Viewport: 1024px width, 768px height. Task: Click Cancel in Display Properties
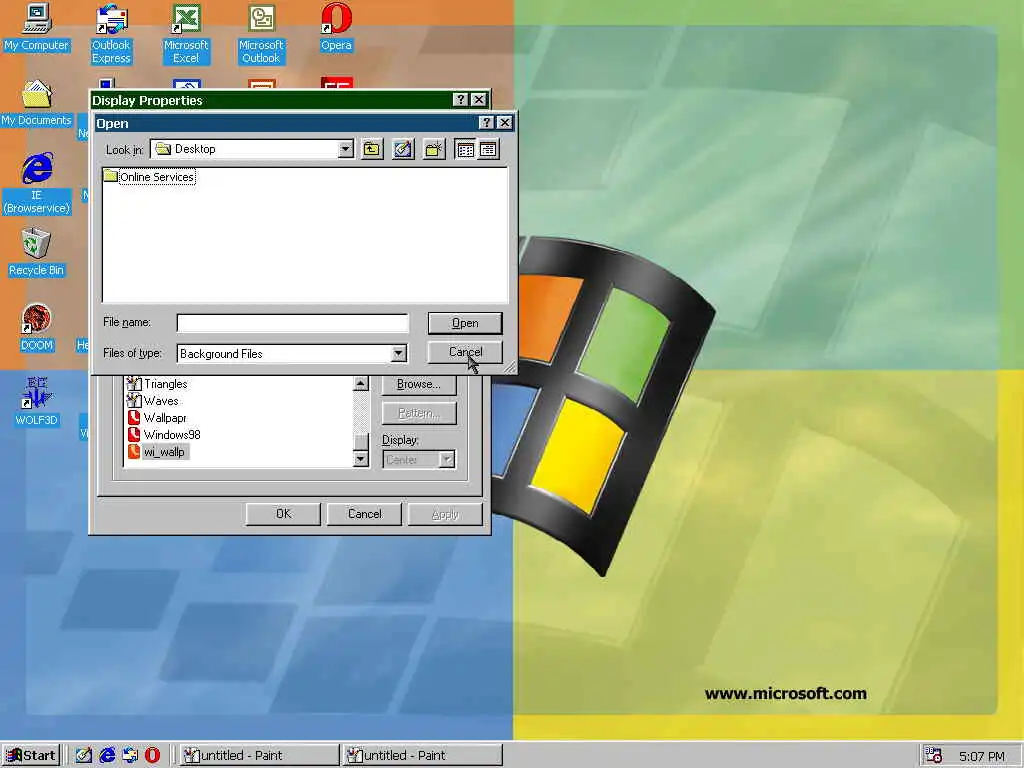[364, 514]
